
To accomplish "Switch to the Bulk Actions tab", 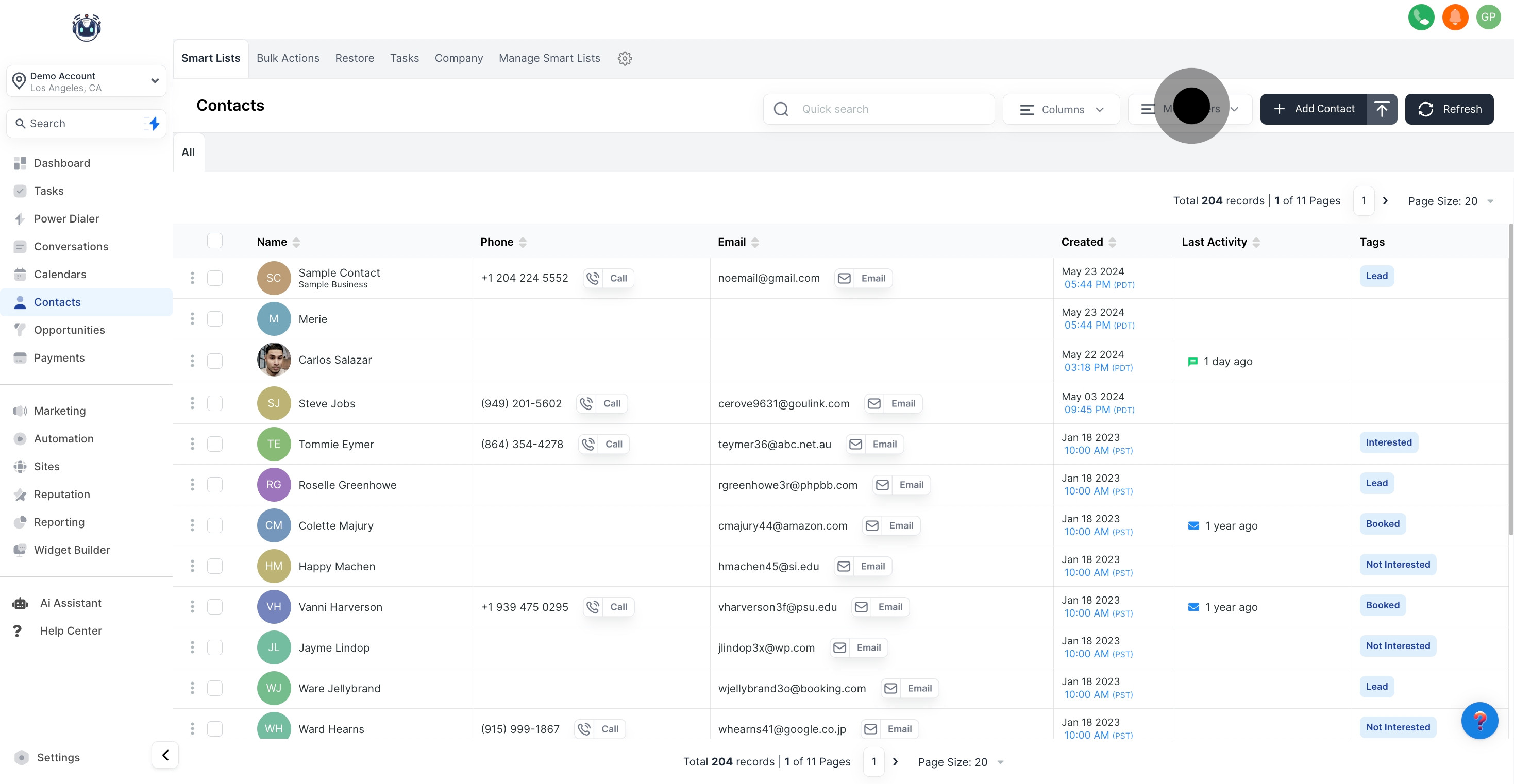I will (288, 58).
